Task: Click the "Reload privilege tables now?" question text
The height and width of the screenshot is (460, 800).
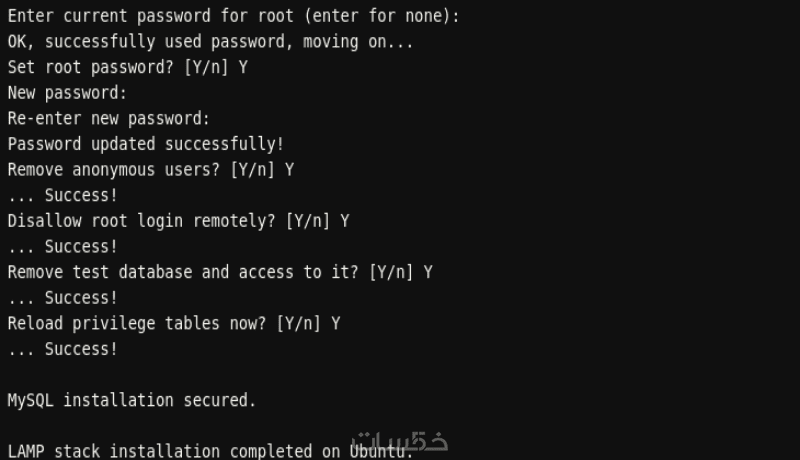Action: tap(137, 324)
